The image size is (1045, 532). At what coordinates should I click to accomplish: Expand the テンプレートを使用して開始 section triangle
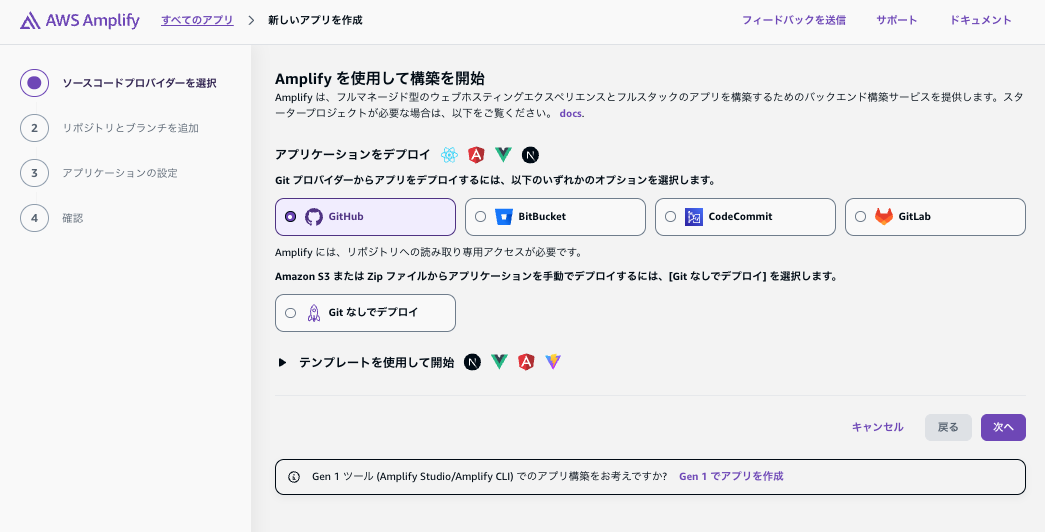[x=283, y=363]
